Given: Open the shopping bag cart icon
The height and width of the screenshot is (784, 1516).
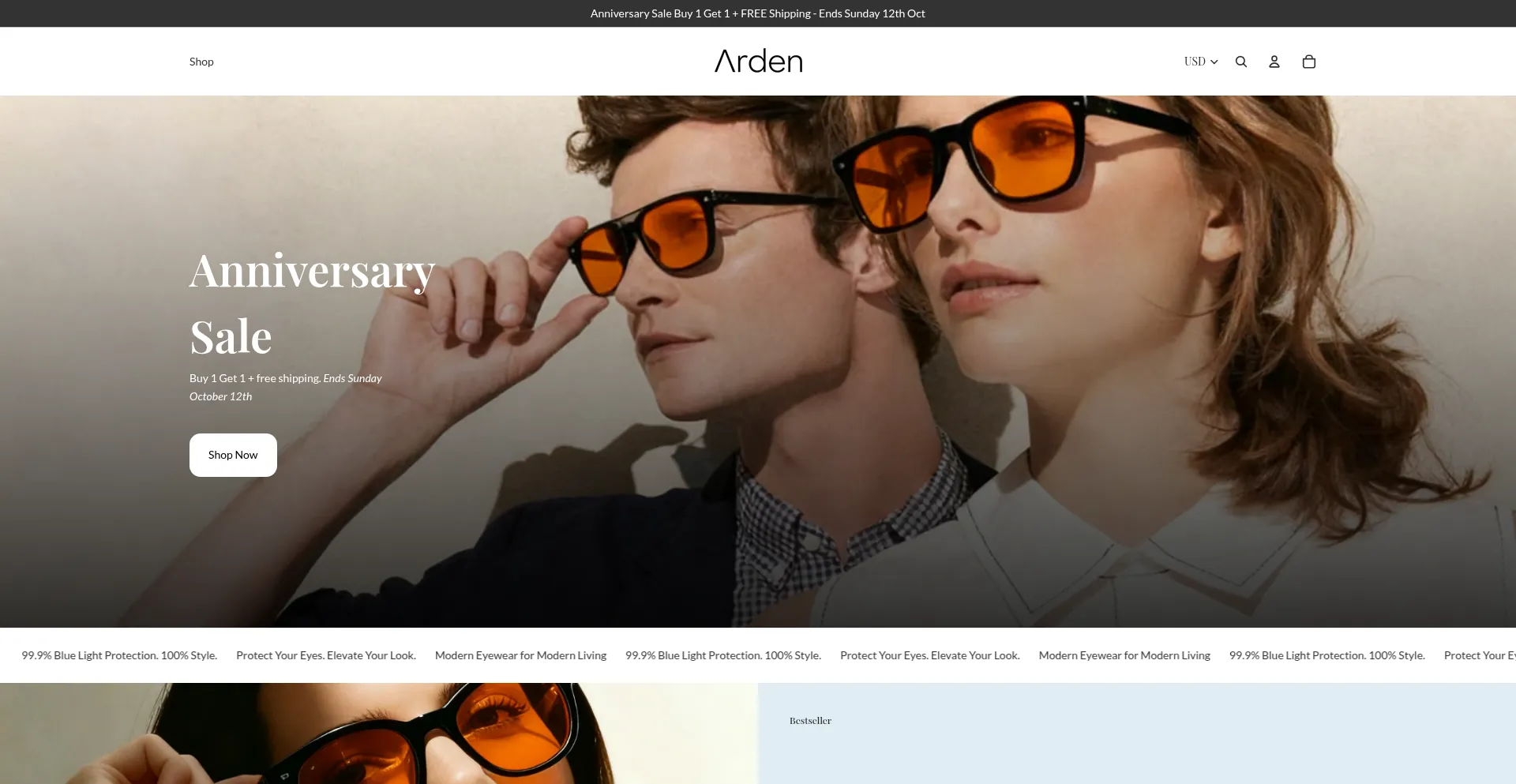Looking at the screenshot, I should [1308, 62].
